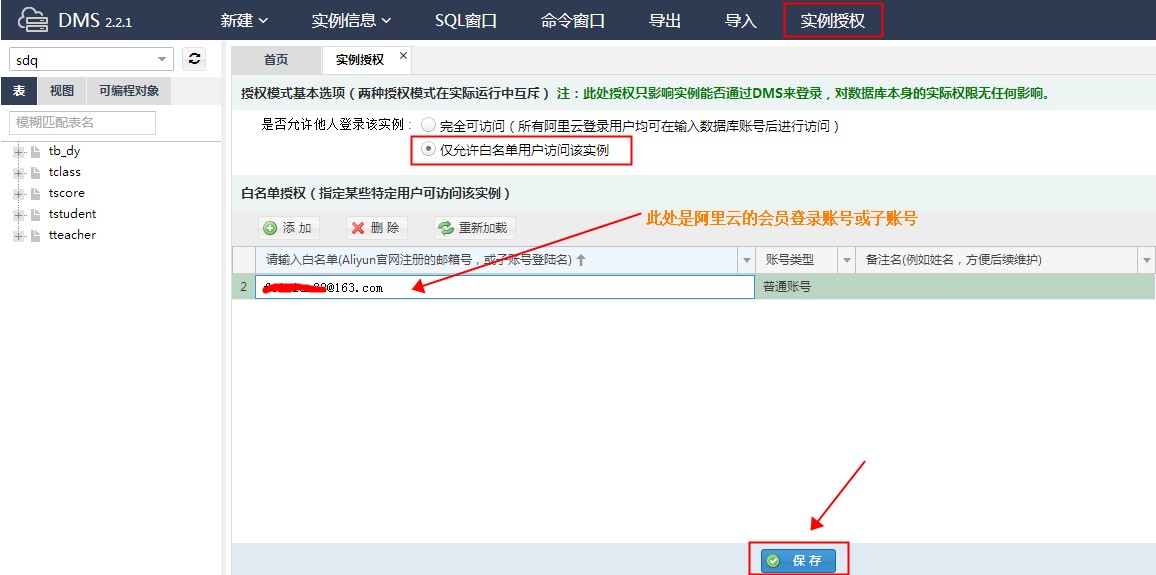Open the sdq database dropdown

pyautogui.click(x=162, y=60)
